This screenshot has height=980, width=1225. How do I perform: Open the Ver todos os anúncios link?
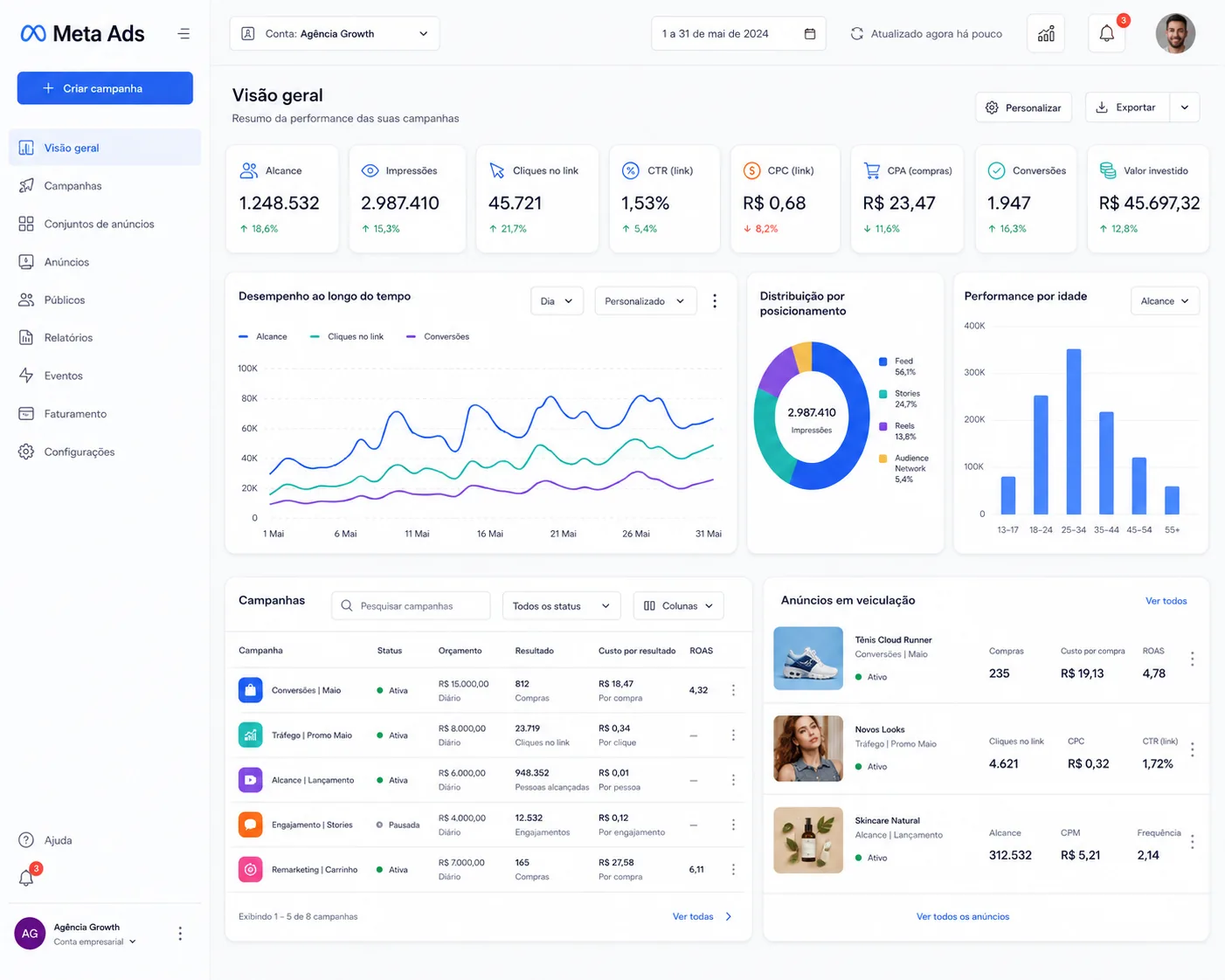pyautogui.click(x=963, y=917)
